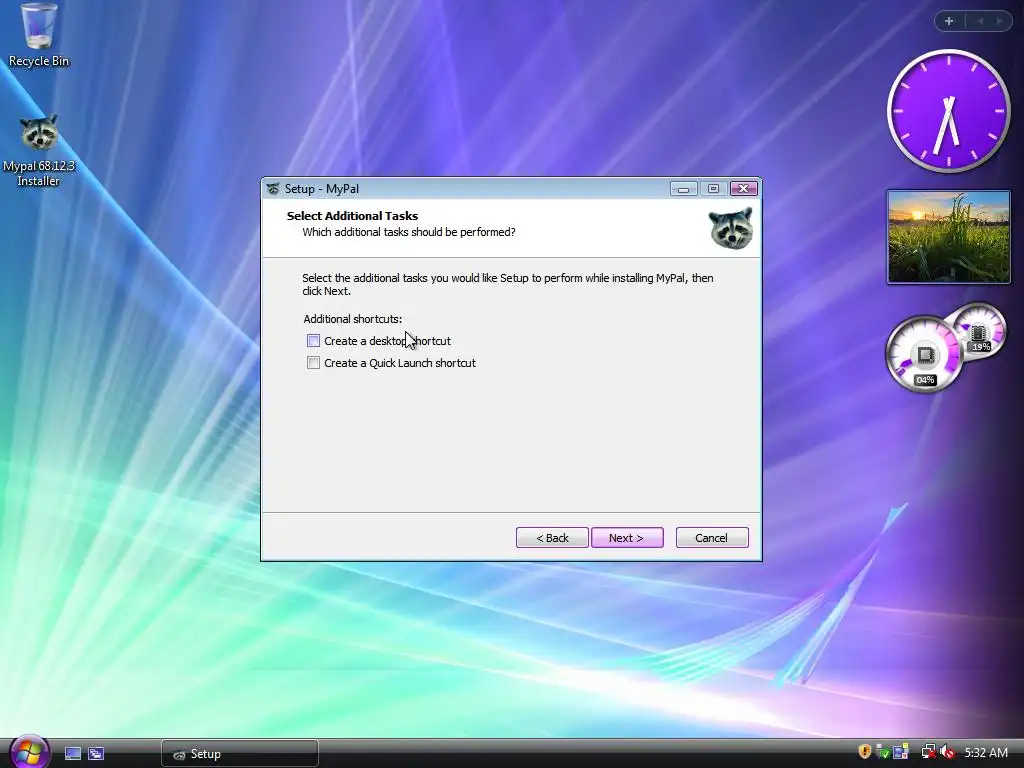Click Show Desktop in Quick Launch

73,754
